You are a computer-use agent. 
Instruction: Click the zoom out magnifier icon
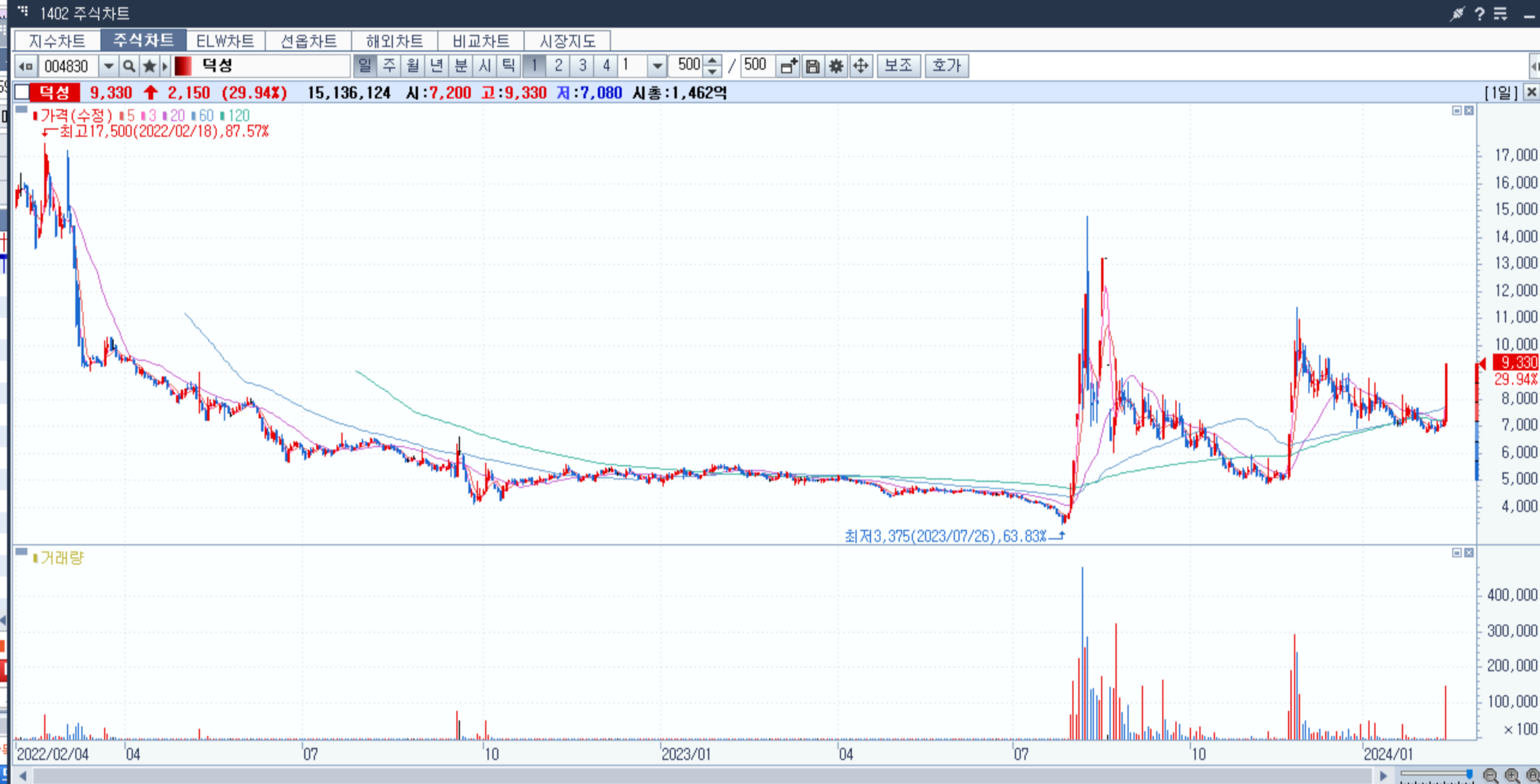(1490, 775)
